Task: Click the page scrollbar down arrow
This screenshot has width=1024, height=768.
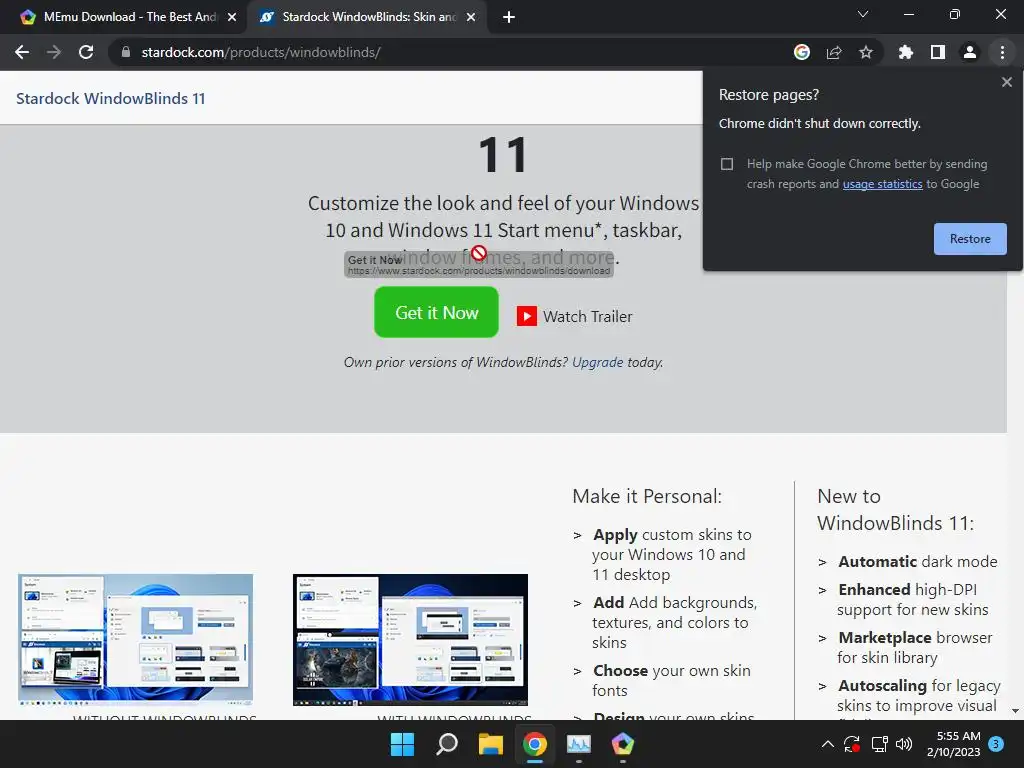Action: click(x=1015, y=711)
